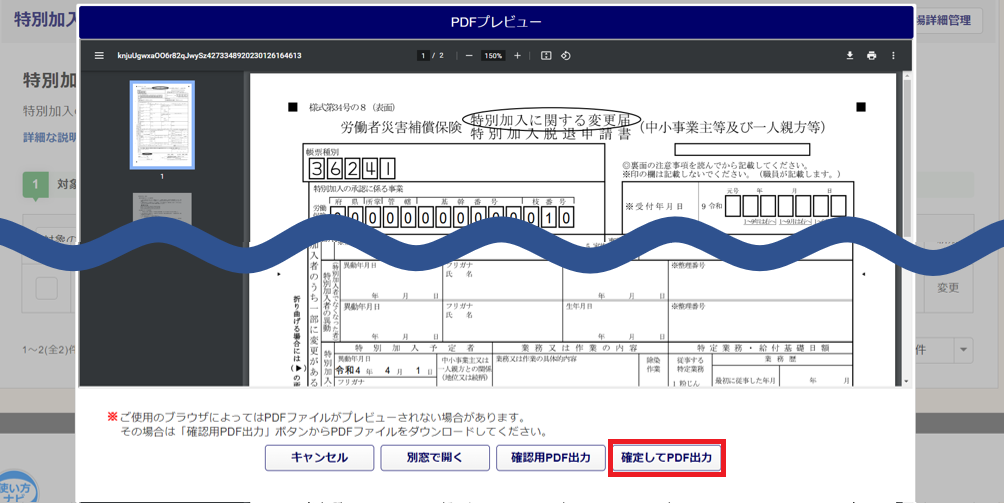Open the background page's count dropdown arrow
The image size is (1004, 503).
[x=963, y=350]
